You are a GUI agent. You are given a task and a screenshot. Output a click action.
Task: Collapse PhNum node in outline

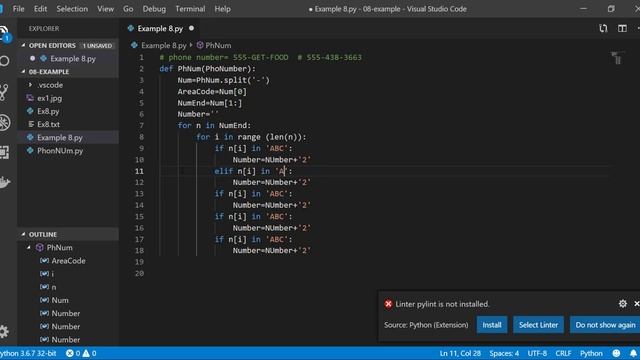click(29, 247)
